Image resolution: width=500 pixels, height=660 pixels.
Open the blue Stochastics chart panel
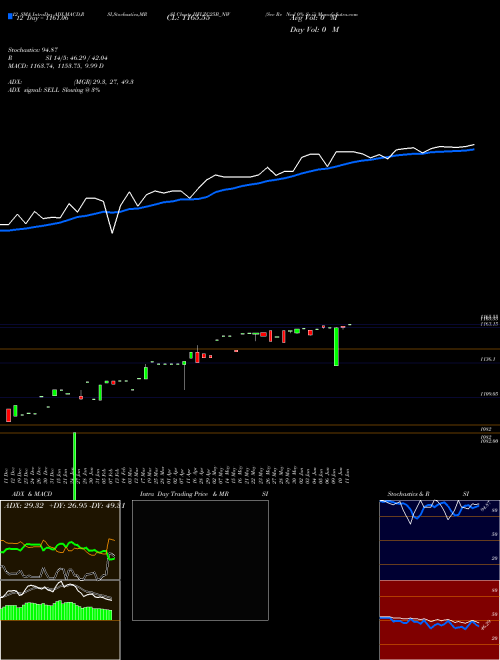(x=439, y=540)
